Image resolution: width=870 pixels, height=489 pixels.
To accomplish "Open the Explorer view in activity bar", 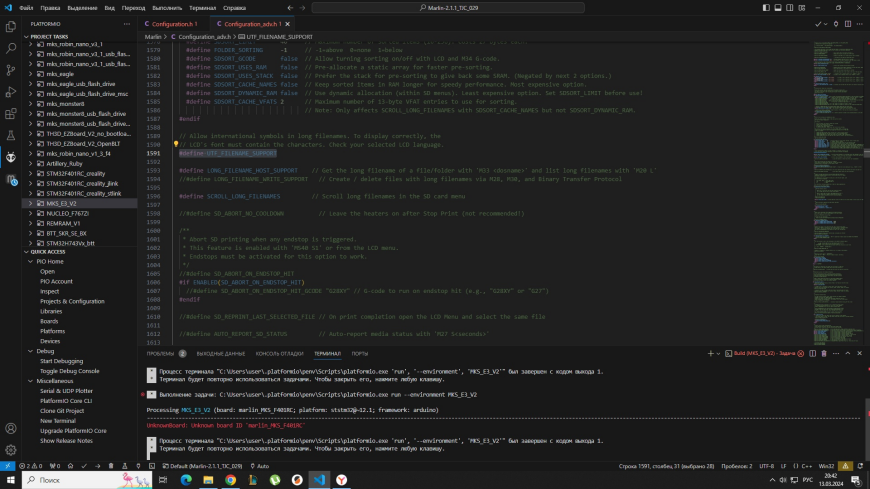I will (x=10, y=24).
